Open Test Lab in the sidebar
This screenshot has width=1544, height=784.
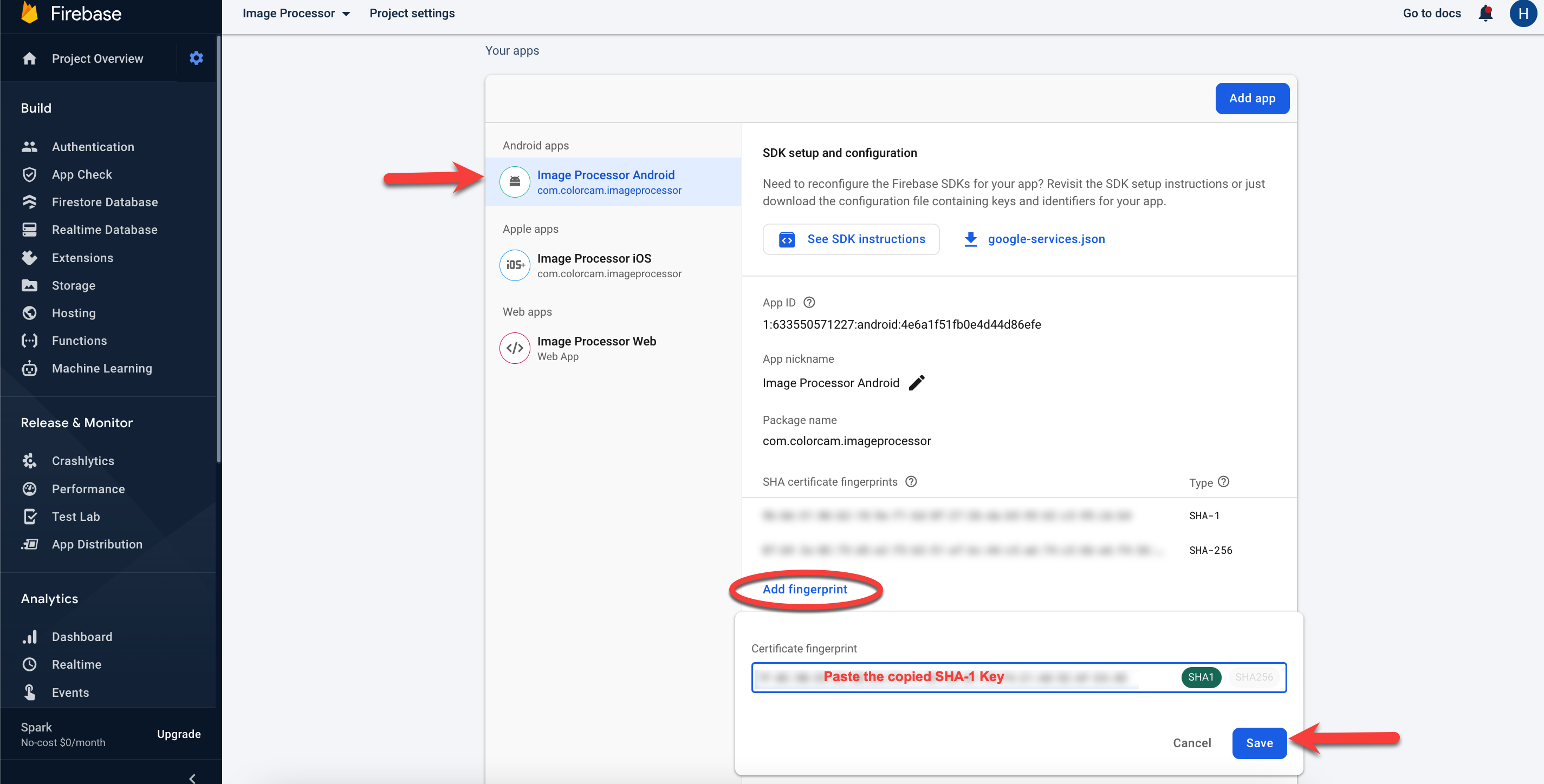click(75, 517)
